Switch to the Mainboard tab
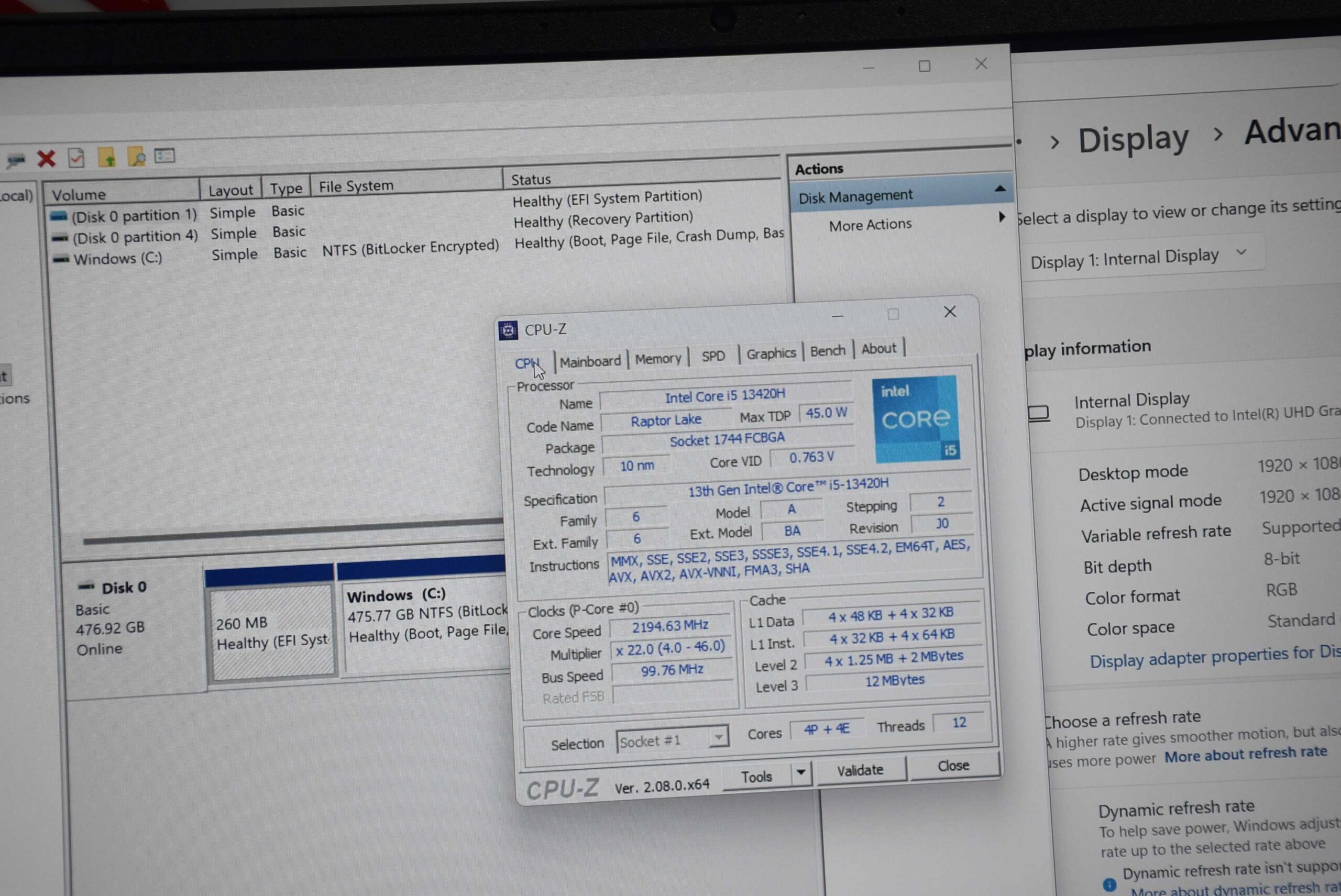 (x=590, y=362)
